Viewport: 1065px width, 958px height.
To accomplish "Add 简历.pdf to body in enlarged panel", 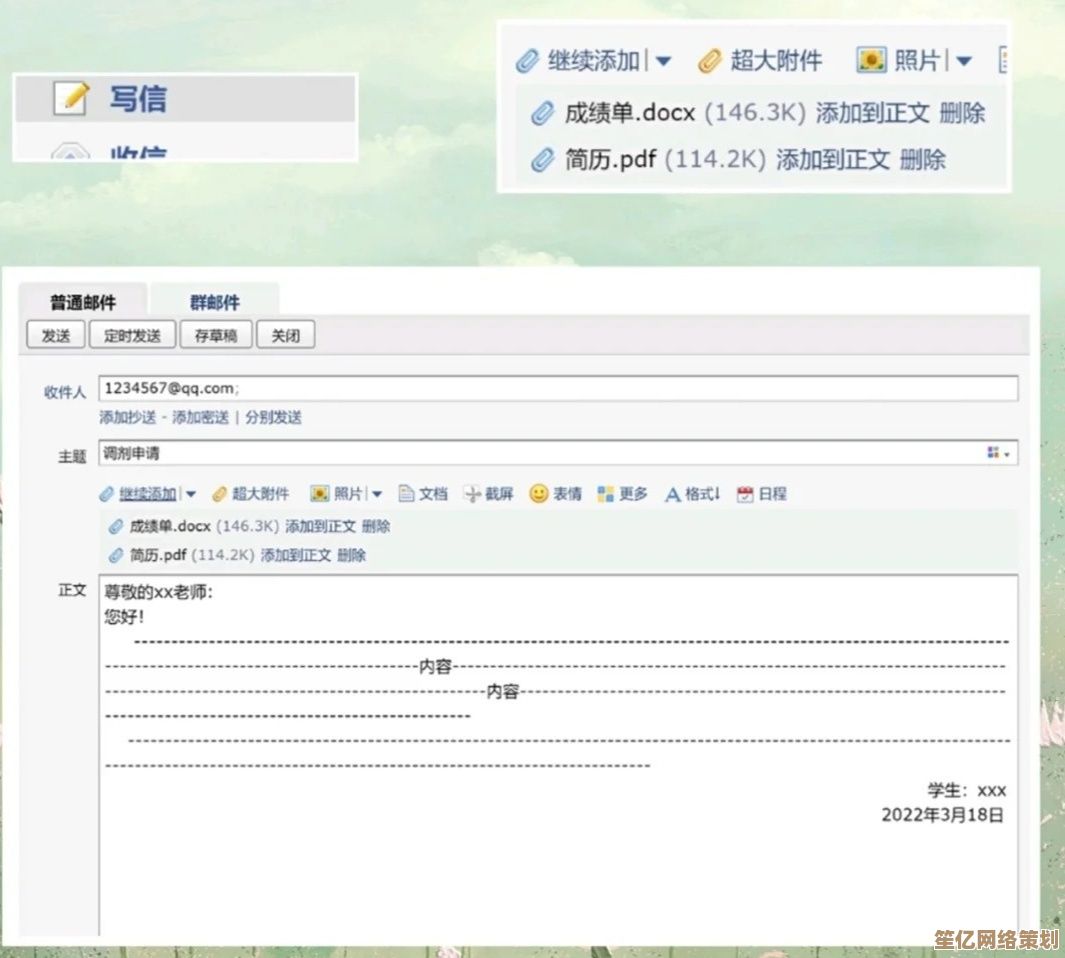I will click(833, 160).
